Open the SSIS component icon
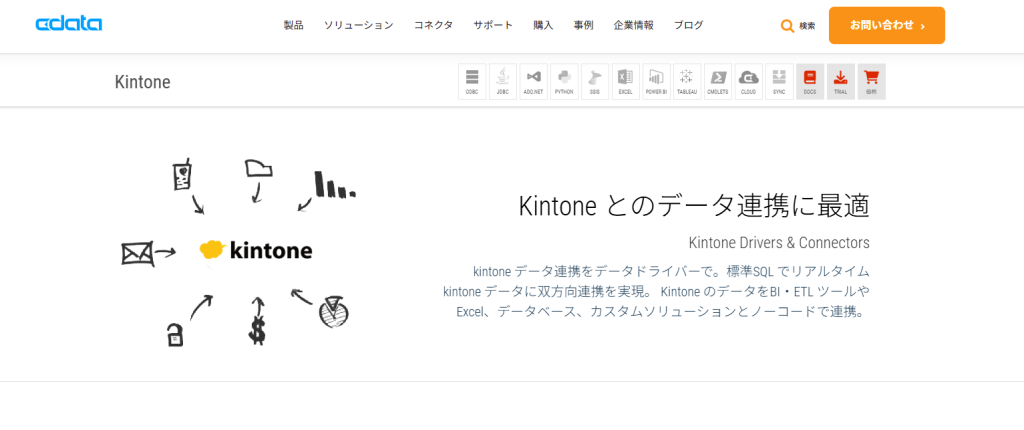Screen dimensions: 1024x430 click(x=595, y=82)
